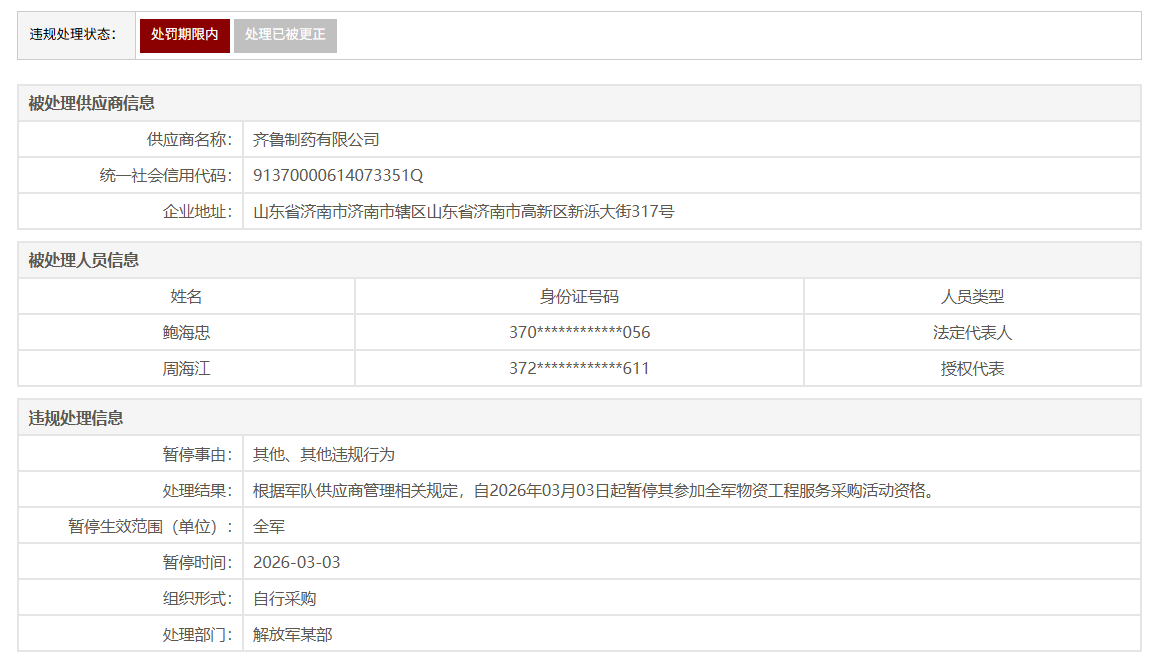Click the 违规处理信息 section header
Screen dimensions: 1155x663
76,418
